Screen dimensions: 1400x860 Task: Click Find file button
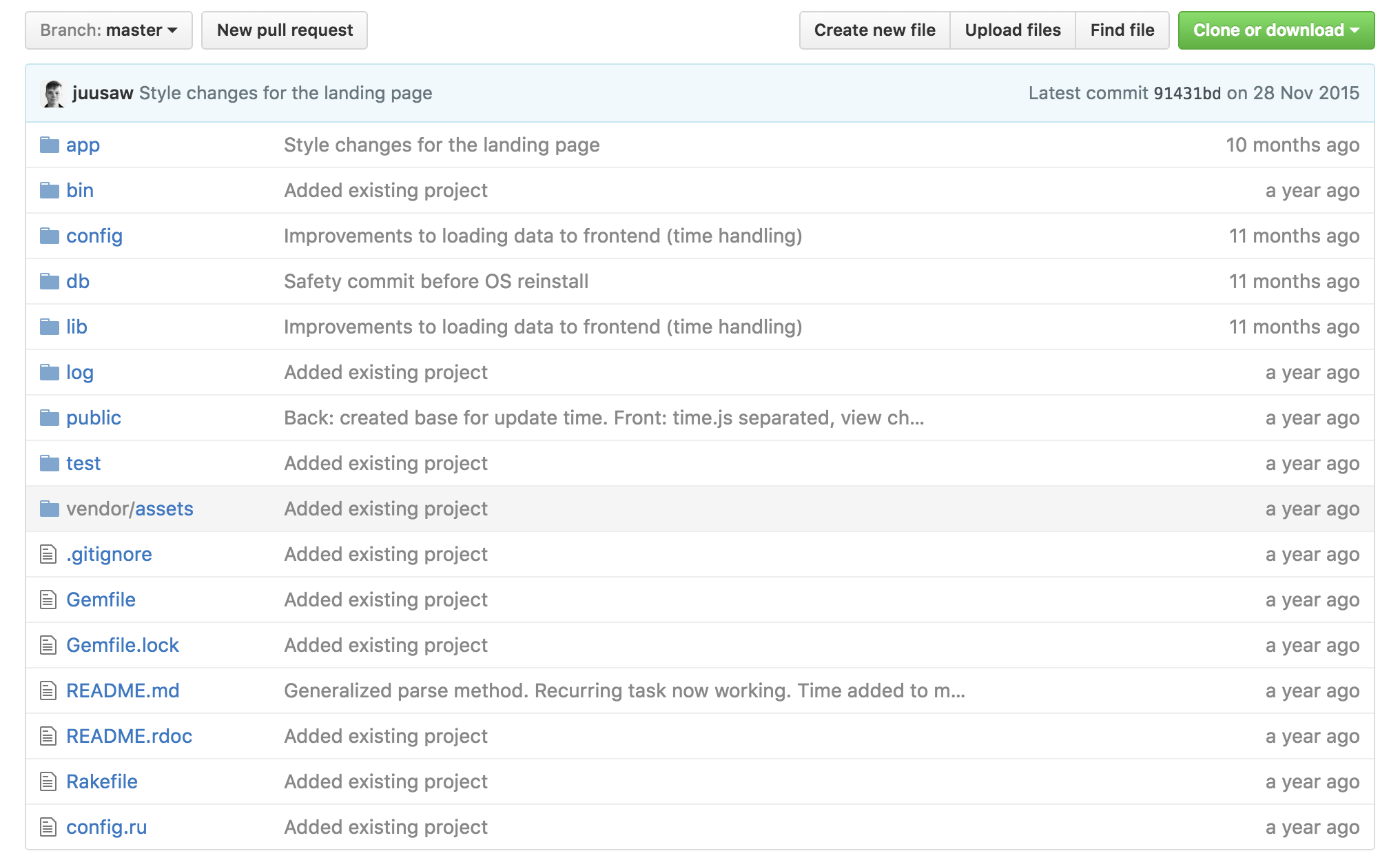coord(1122,30)
